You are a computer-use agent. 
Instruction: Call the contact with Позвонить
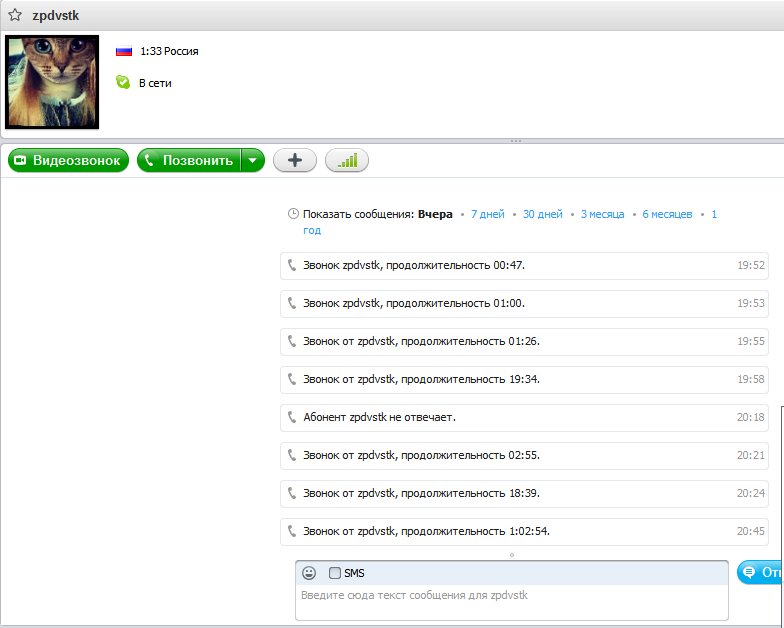pyautogui.click(x=189, y=160)
